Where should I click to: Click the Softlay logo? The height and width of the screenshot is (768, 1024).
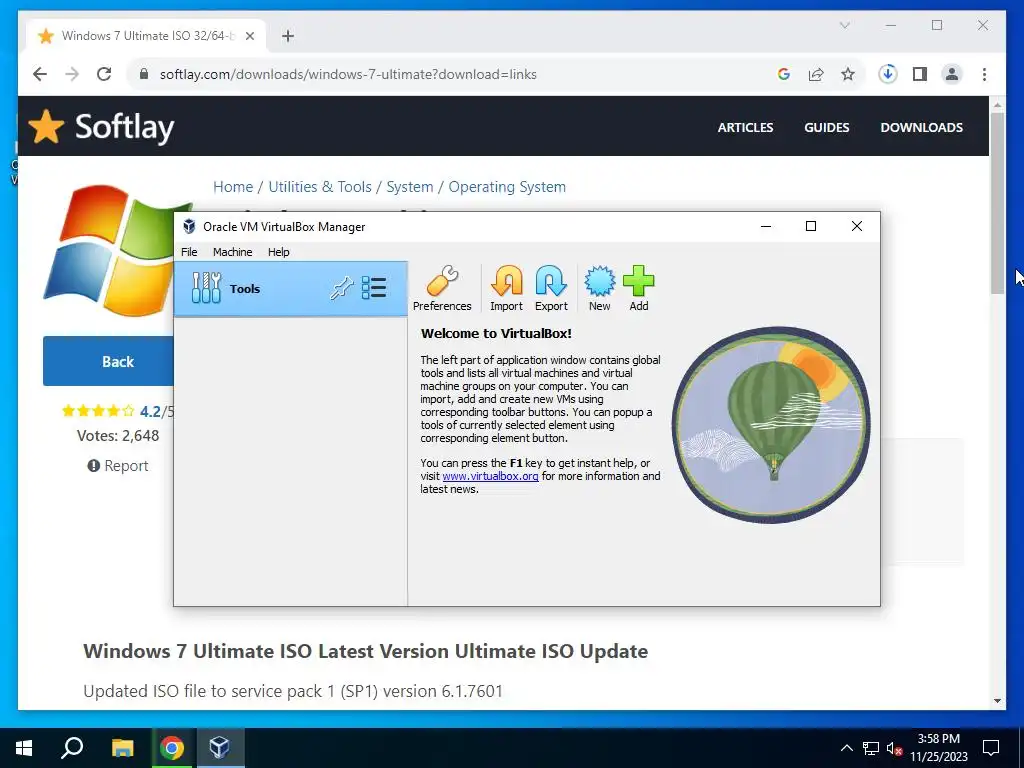coord(102,127)
